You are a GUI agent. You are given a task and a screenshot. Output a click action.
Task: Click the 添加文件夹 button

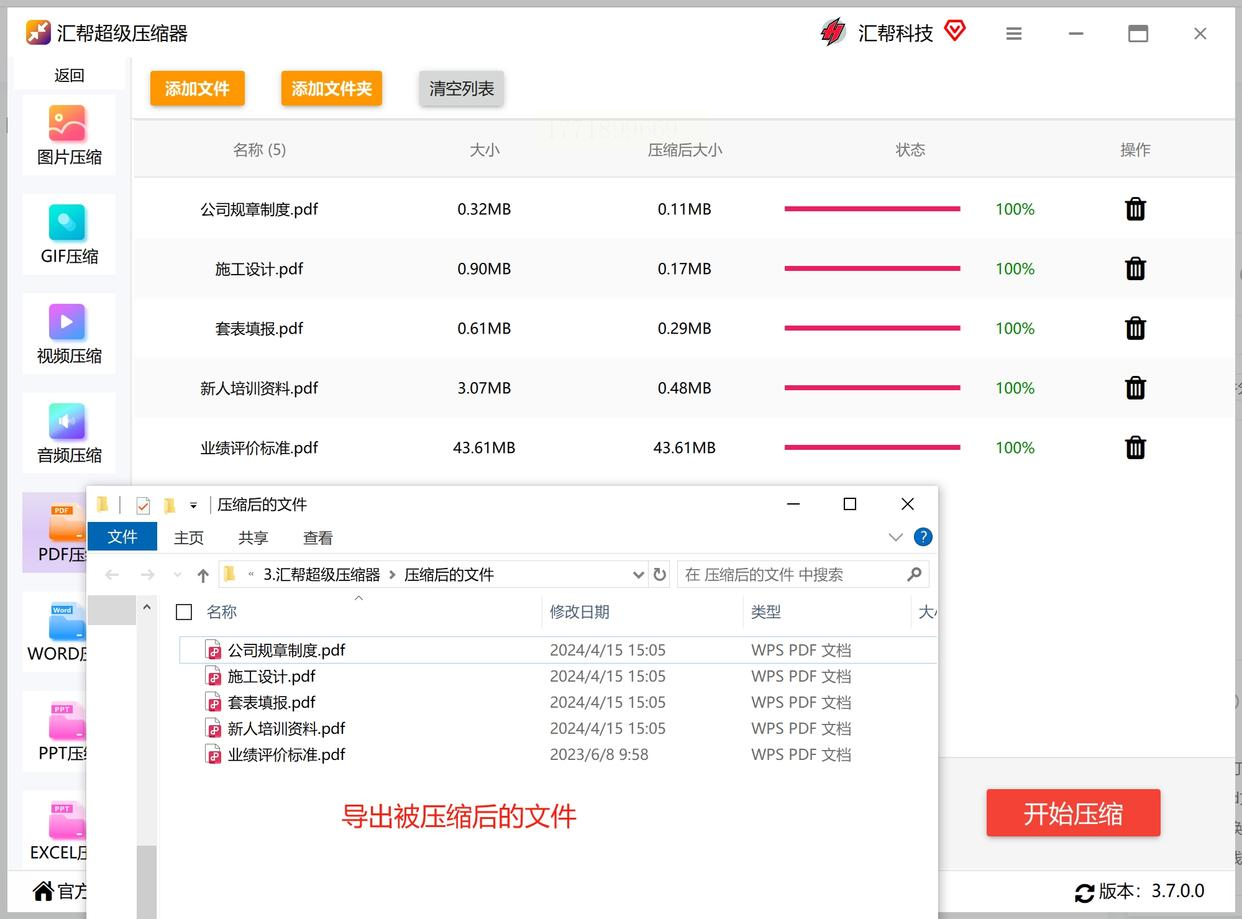click(331, 88)
